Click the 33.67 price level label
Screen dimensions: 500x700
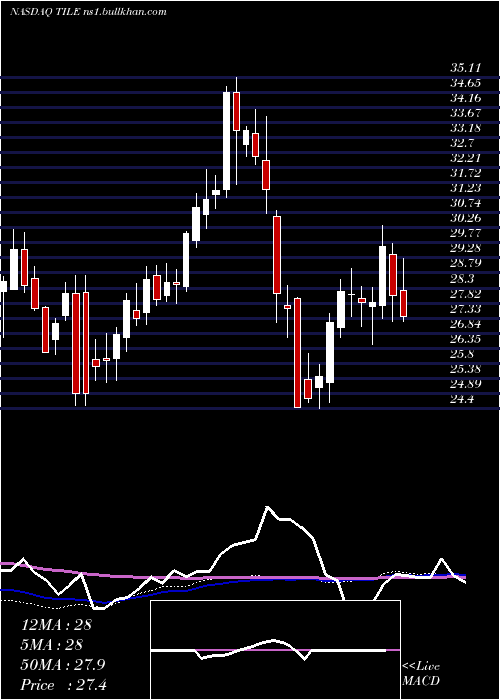[465, 113]
